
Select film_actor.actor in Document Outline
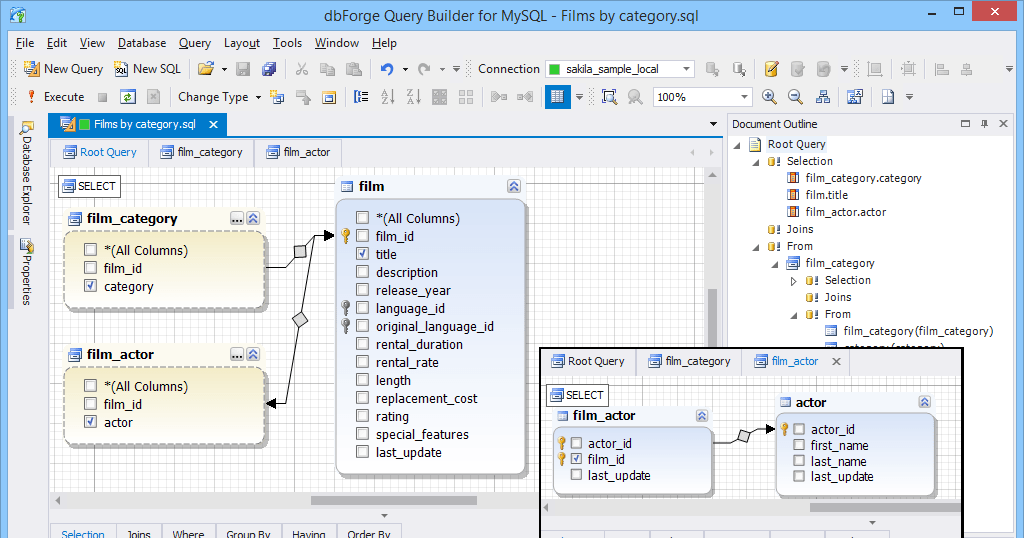846,212
